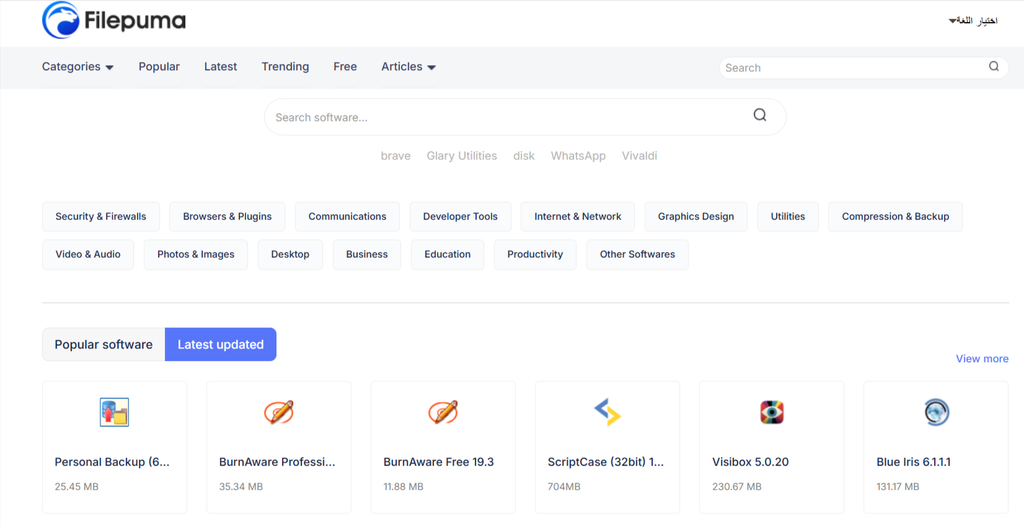Open the Blue Iris 6.1.1.1 title

tap(914, 462)
